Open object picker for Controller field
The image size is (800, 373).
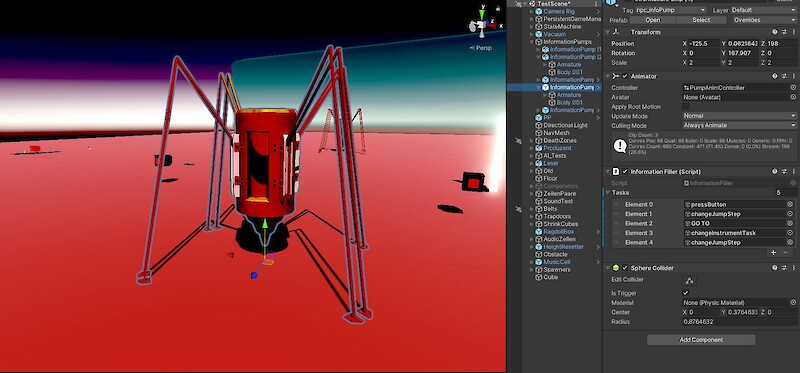[x=793, y=88]
